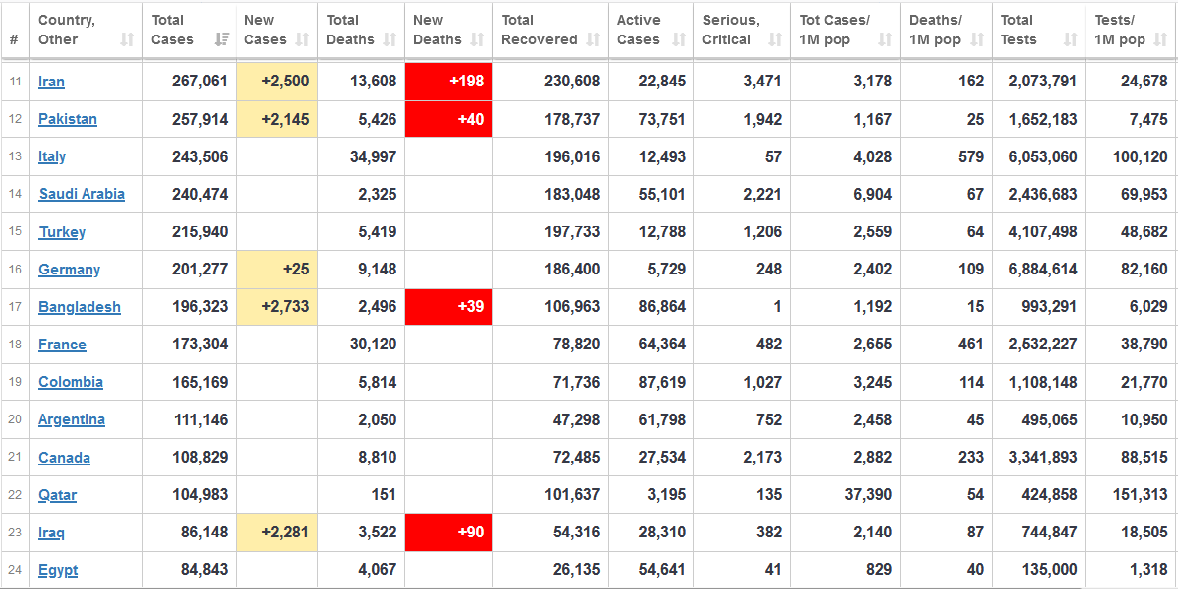
Task: Click Total Recovered column sort icon
Action: [593, 40]
